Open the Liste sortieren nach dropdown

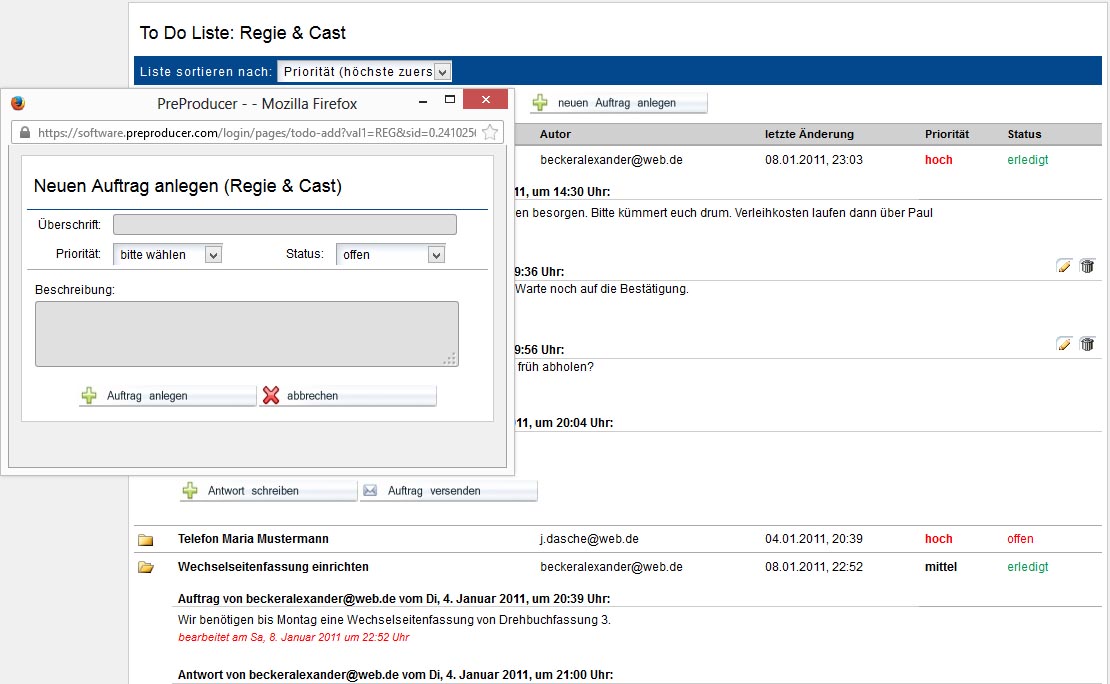pos(364,72)
